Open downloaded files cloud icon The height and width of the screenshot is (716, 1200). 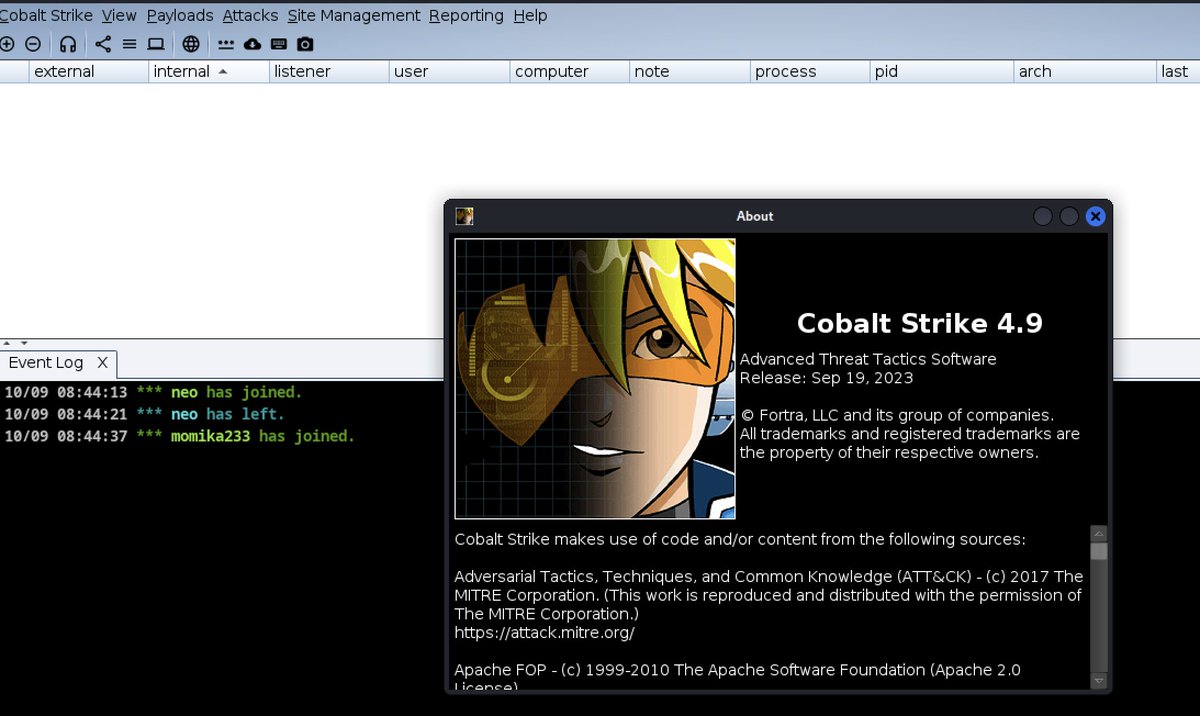point(252,44)
